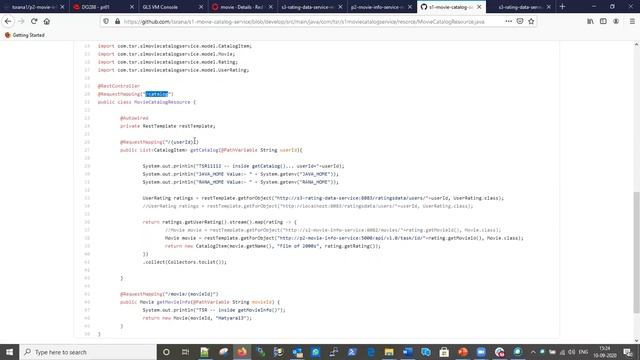Click scrollbar down arrow

[x=636, y=340]
